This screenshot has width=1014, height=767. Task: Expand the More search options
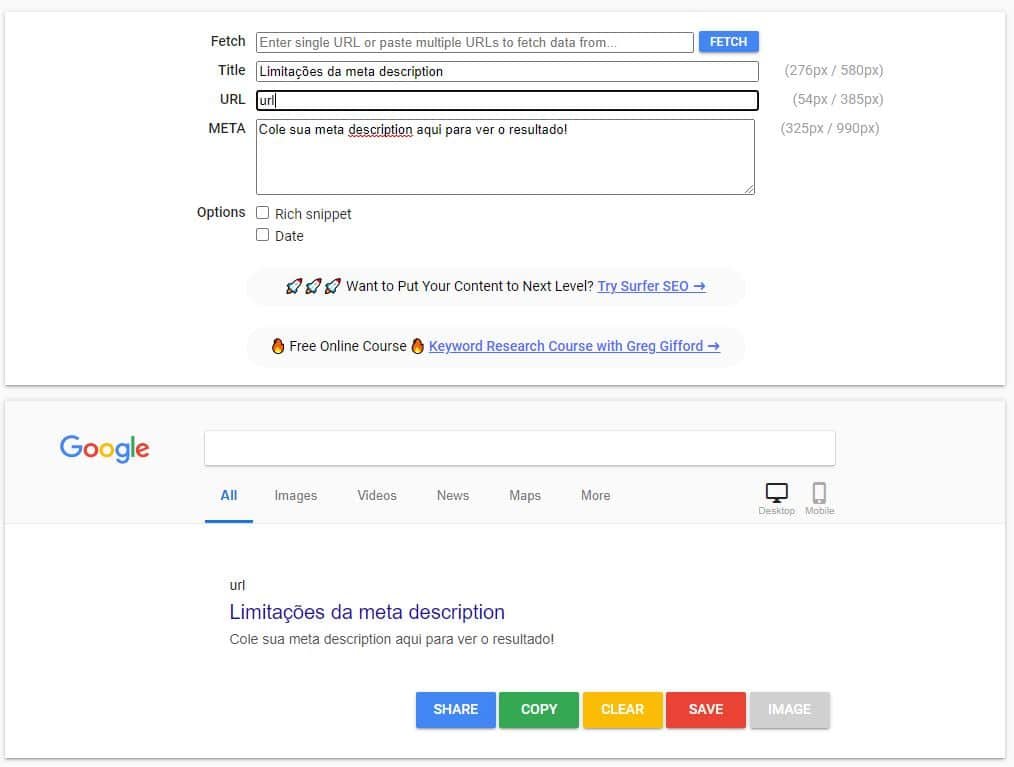click(x=595, y=495)
